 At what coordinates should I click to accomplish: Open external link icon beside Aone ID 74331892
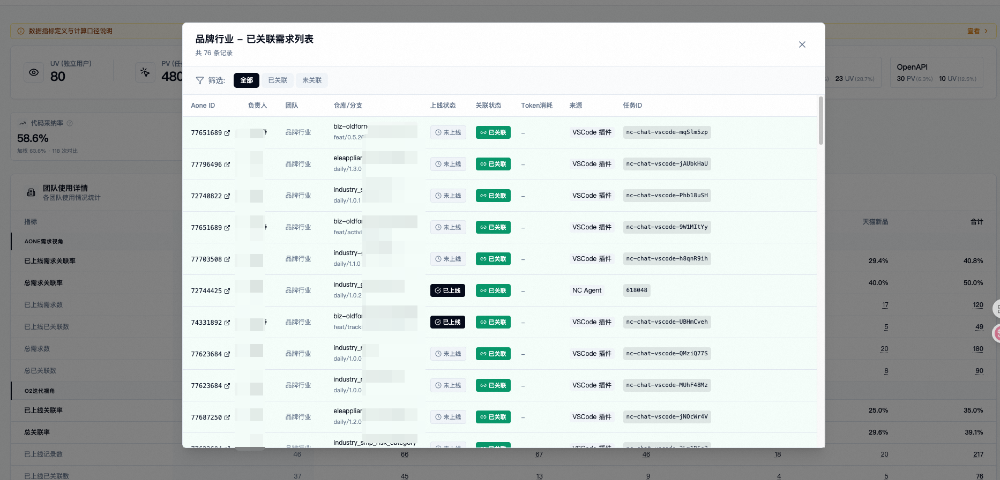coord(228,323)
